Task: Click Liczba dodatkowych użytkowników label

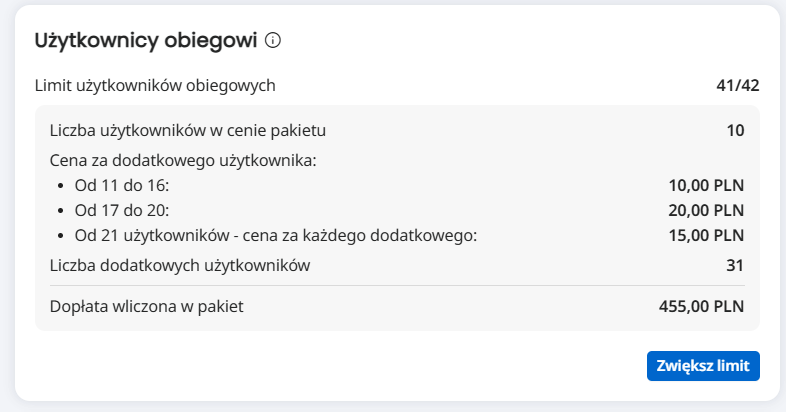Action: click(180, 266)
